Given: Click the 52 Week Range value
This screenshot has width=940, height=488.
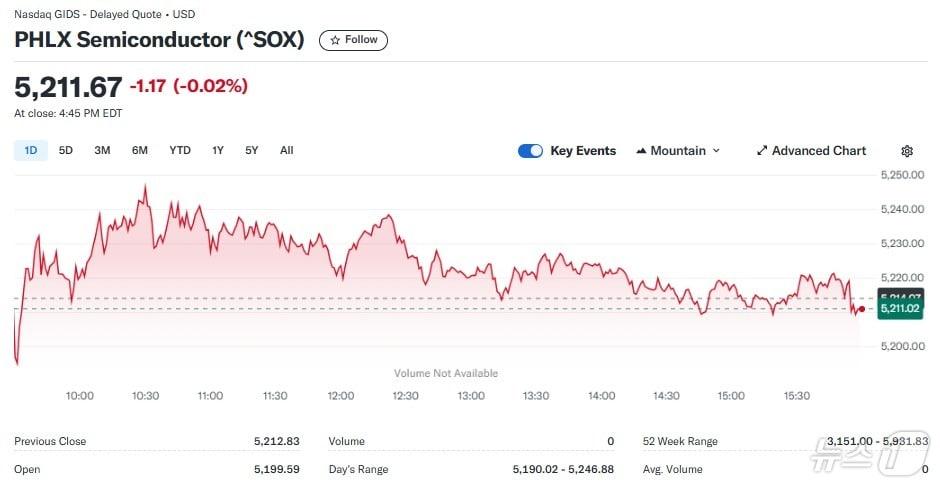Looking at the screenshot, I should pos(877,441).
